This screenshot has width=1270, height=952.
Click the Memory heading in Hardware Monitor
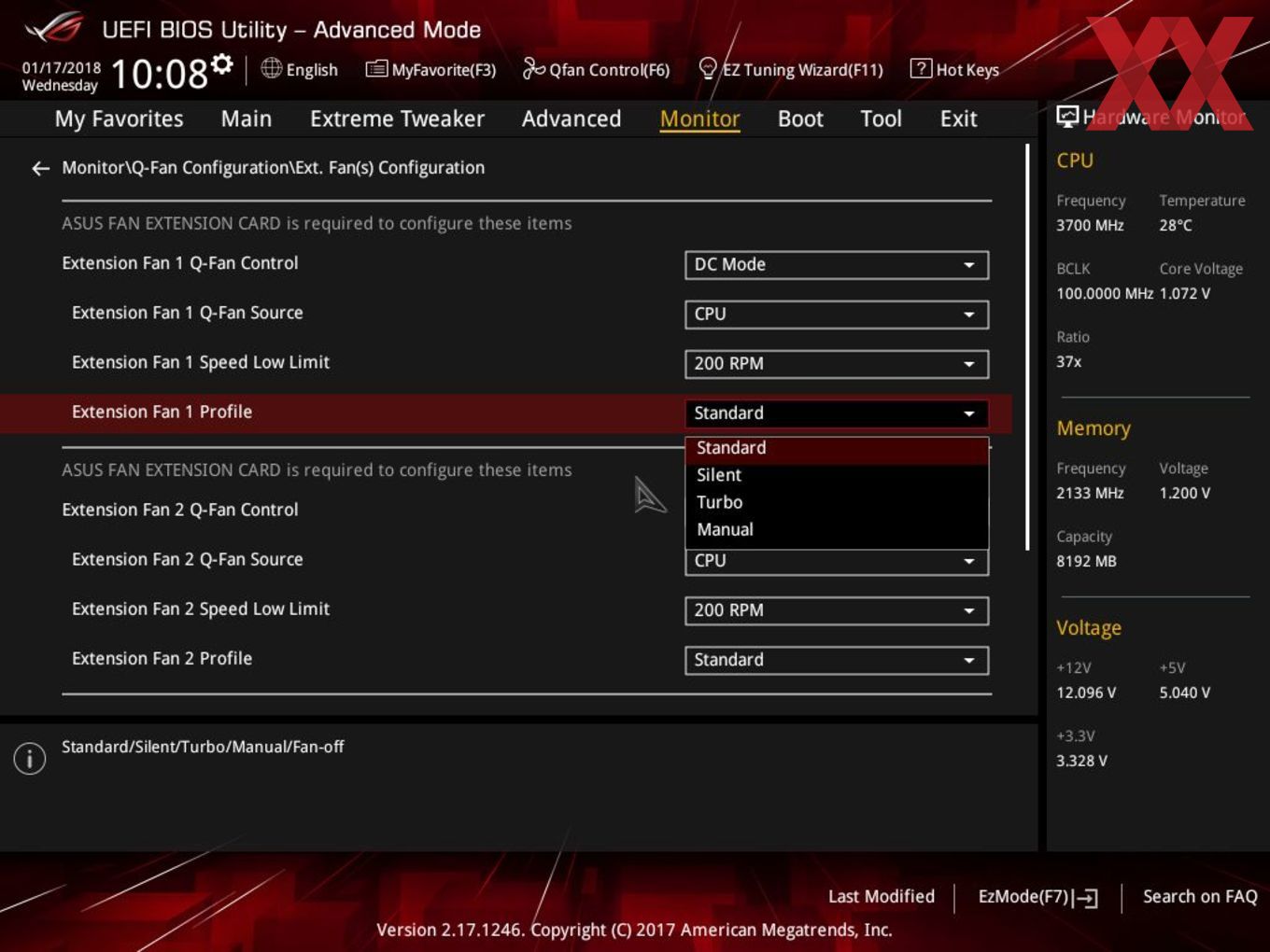(1094, 428)
